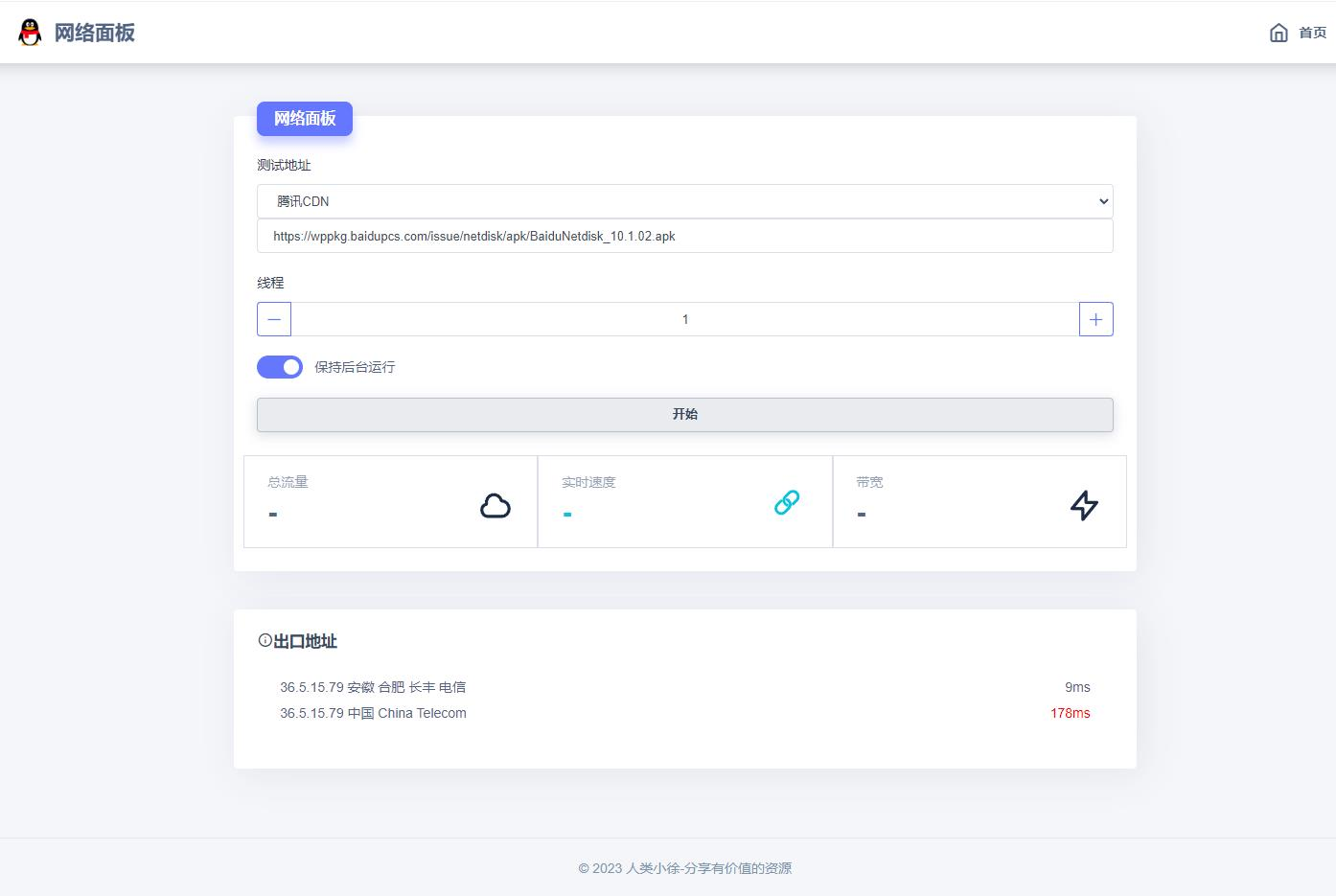Screen dimensions: 1336x896
Task: Click the QQ penguin logo icon
Action: [x=30, y=33]
